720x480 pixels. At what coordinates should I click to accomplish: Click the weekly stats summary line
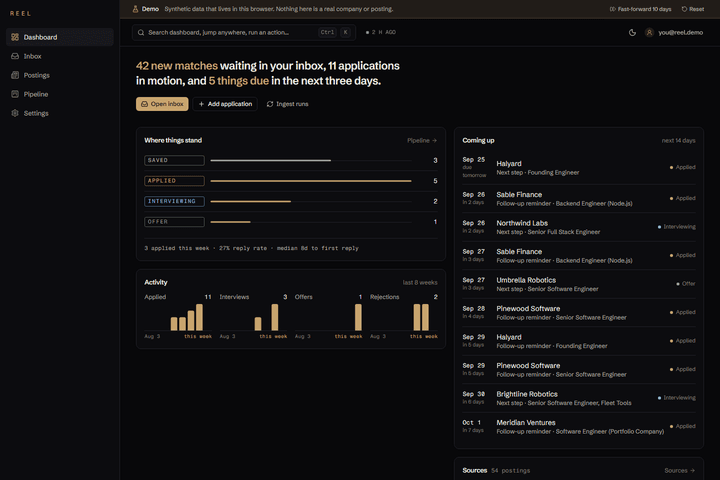pos(252,248)
